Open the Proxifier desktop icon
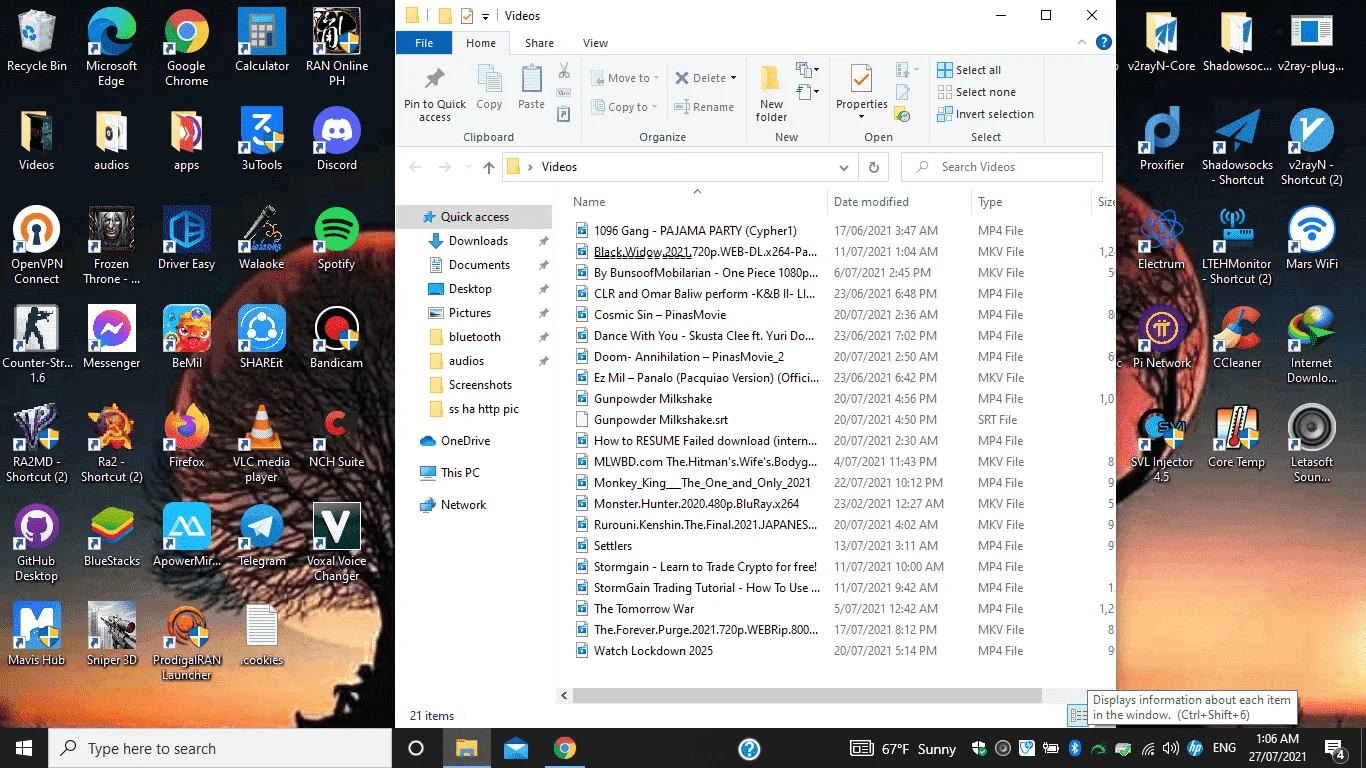The width and height of the screenshot is (1366, 768). tap(1162, 140)
